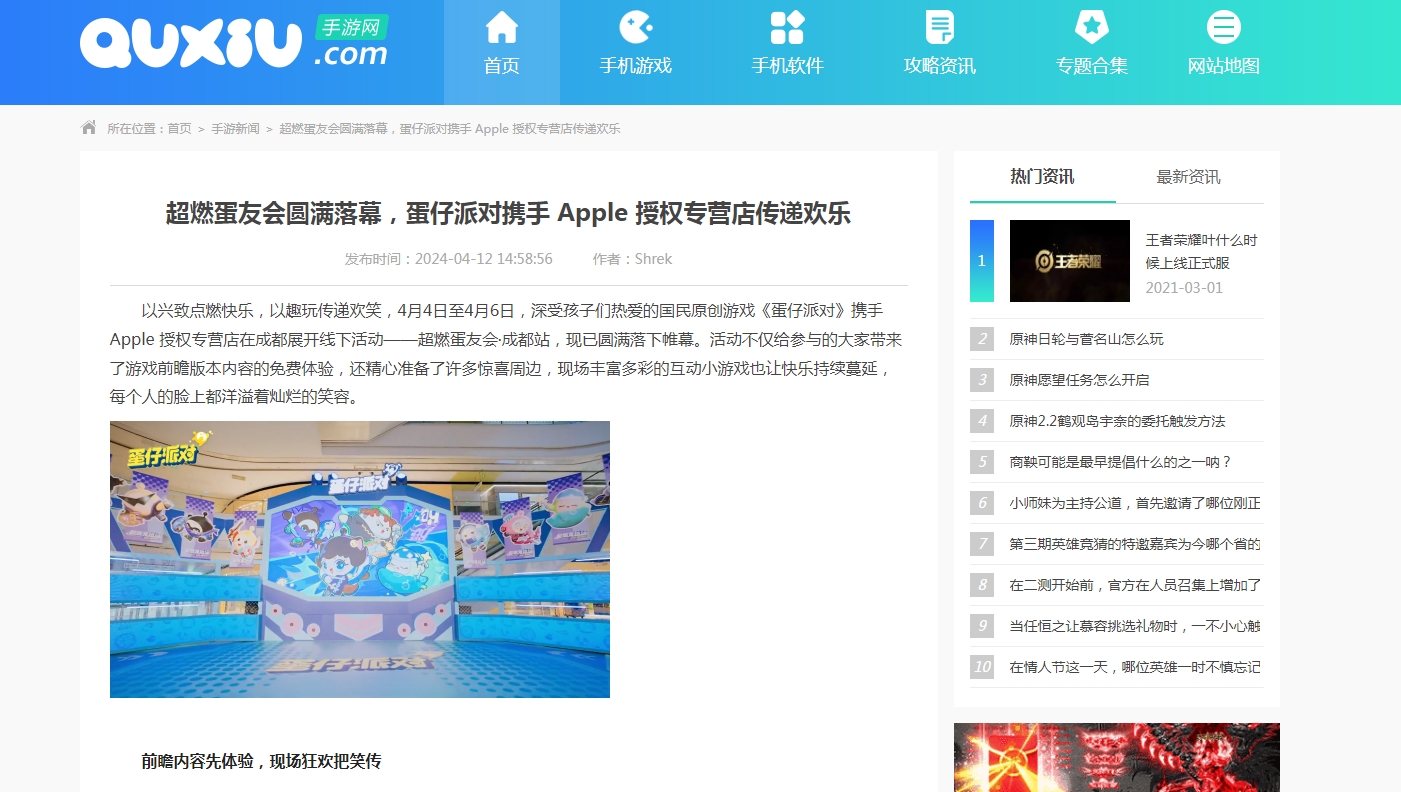Viewport: 1401px width, 792px height.
Task: Click the 手机游戏 pac-man icon
Action: 635,27
